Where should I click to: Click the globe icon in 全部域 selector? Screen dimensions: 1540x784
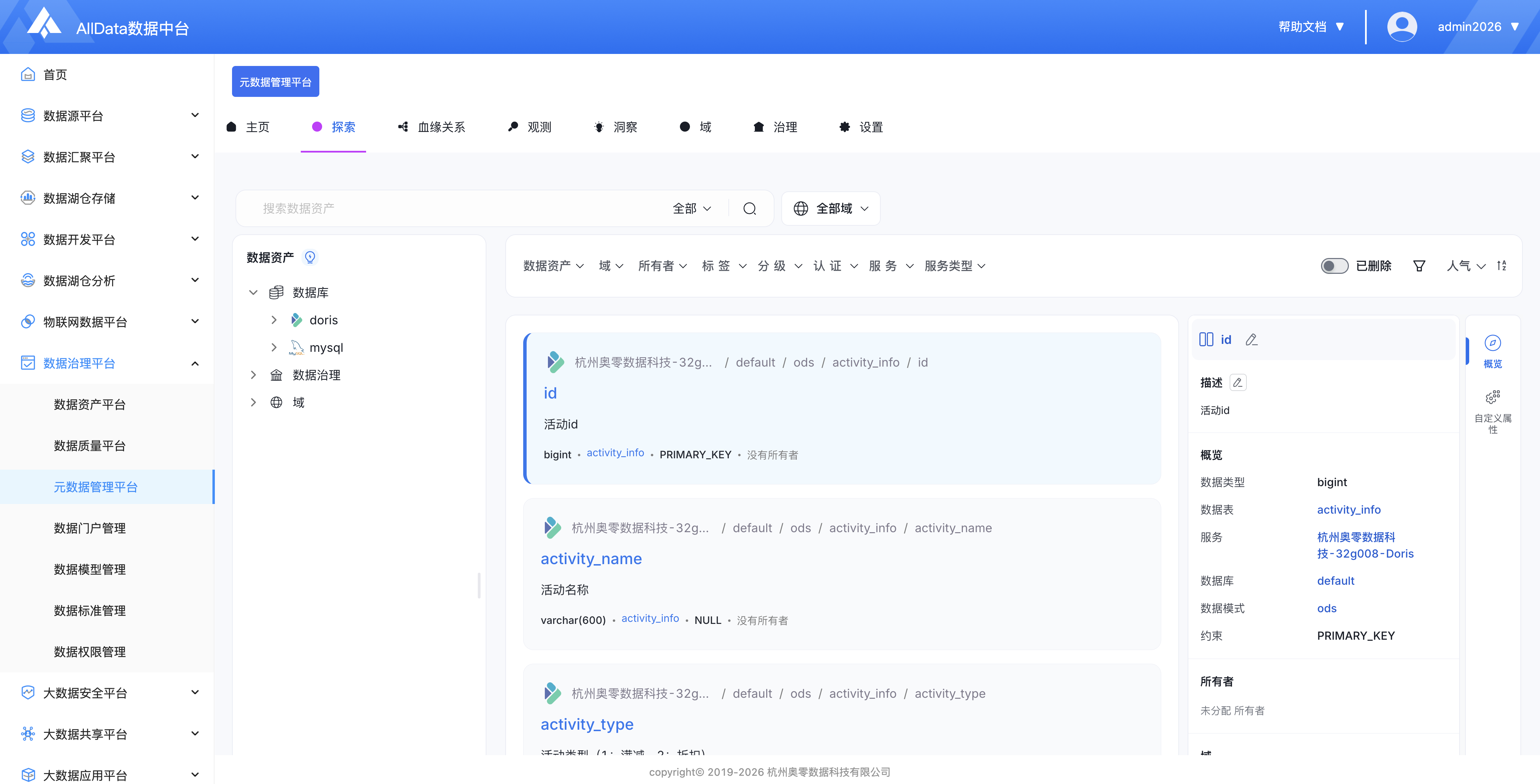coord(801,209)
